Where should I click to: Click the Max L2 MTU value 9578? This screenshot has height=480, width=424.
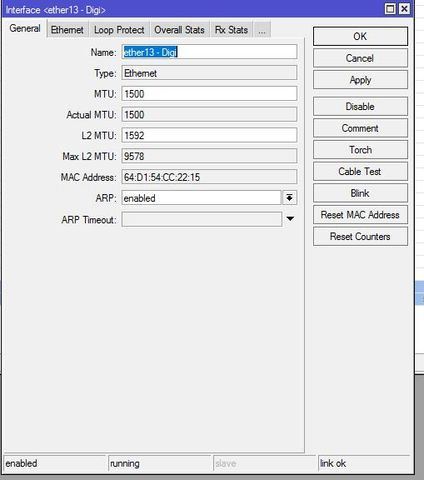209,156
